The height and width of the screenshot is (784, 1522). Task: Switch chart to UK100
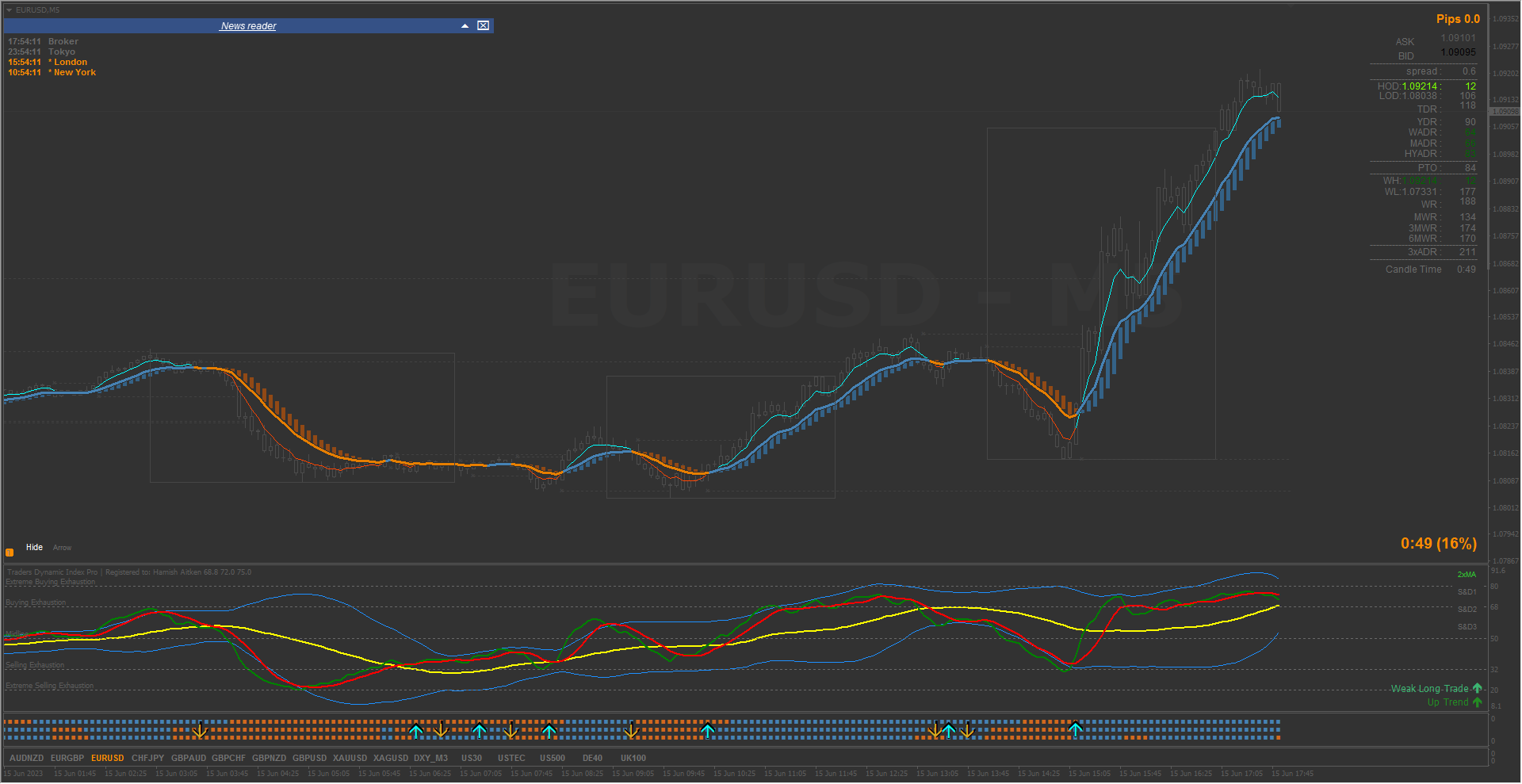tap(633, 759)
